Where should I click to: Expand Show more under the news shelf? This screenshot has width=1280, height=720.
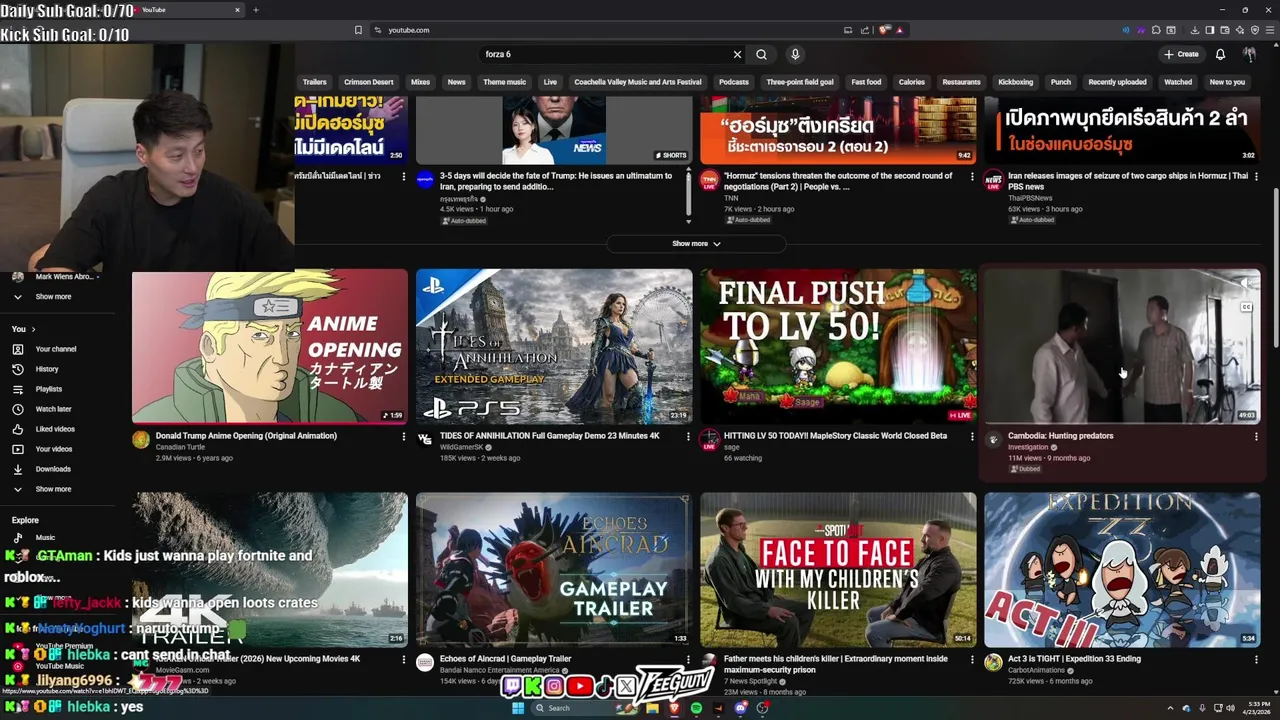[696, 243]
